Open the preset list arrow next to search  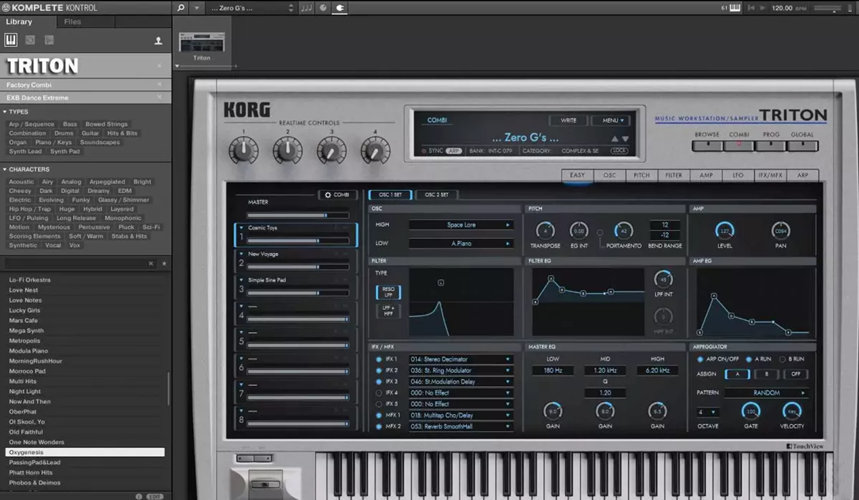click(x=197, y=8)
